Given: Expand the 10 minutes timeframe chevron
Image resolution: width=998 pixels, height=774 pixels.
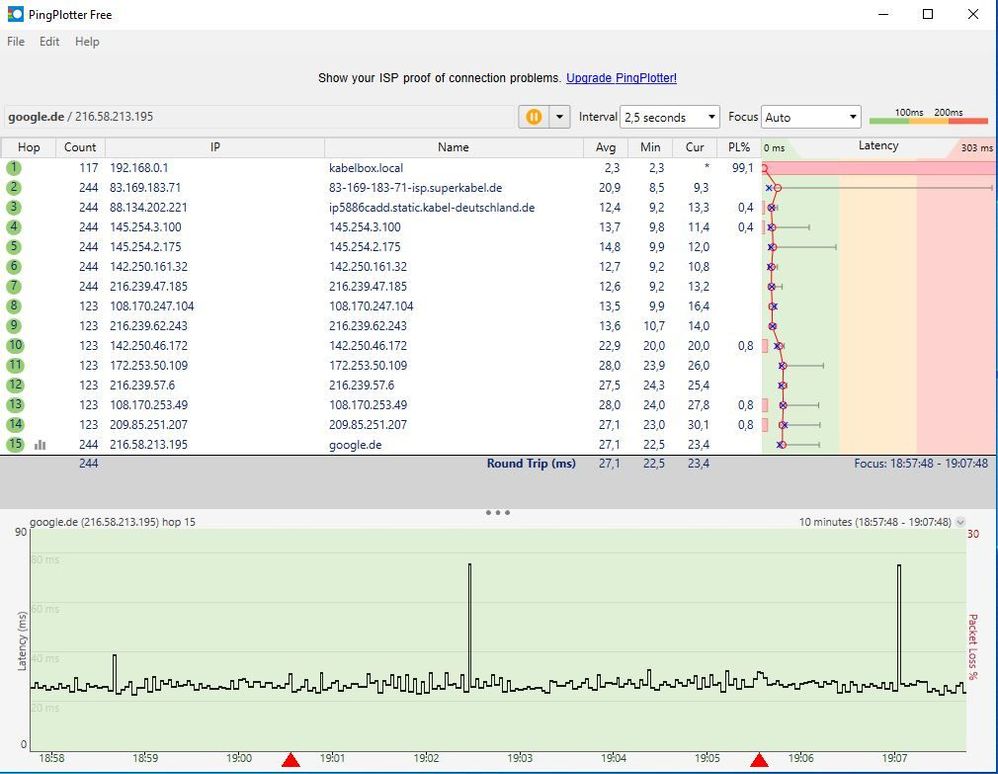Looking at the screenshot, I should coord(961,522).
